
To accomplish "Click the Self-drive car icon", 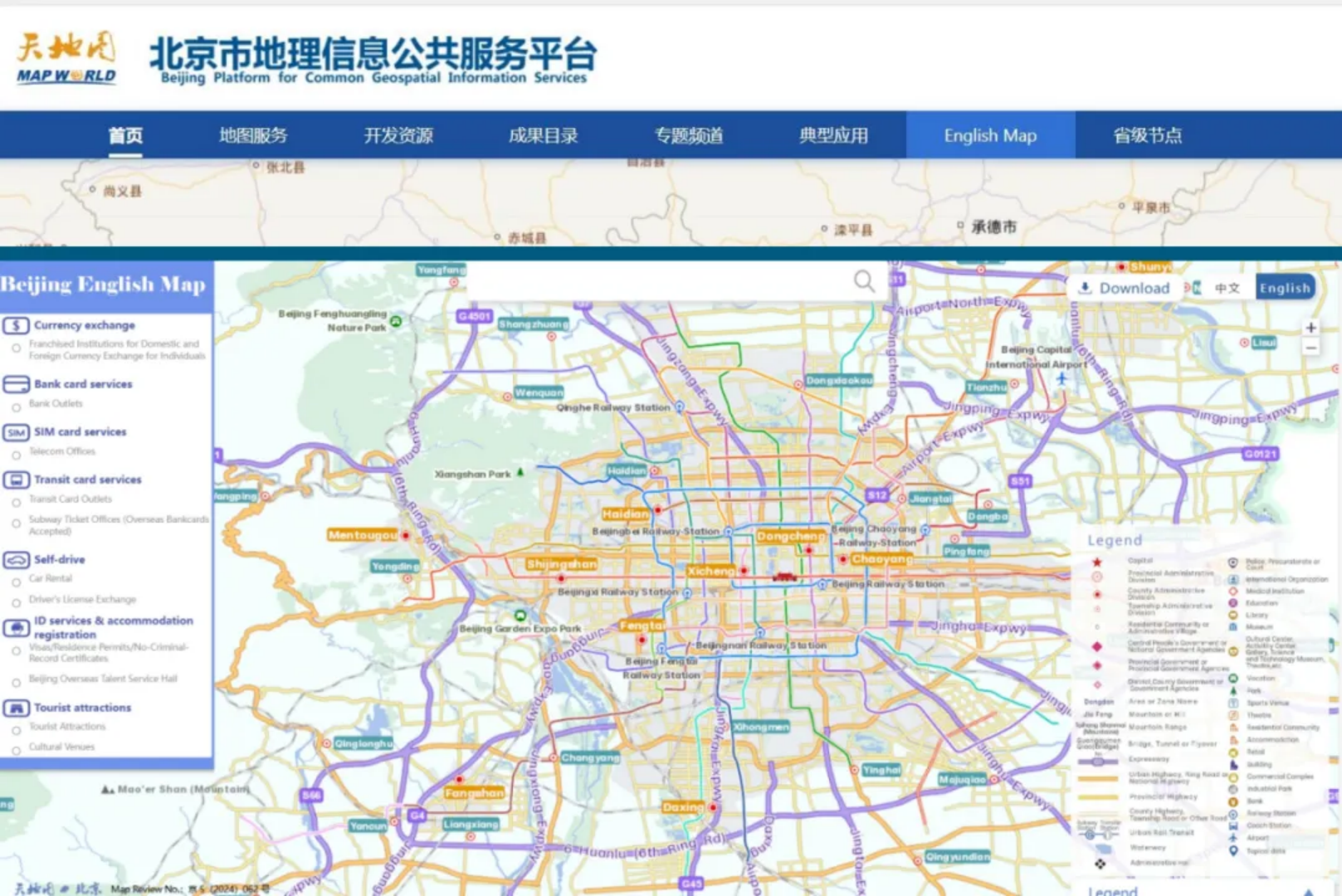I will 15,559.
